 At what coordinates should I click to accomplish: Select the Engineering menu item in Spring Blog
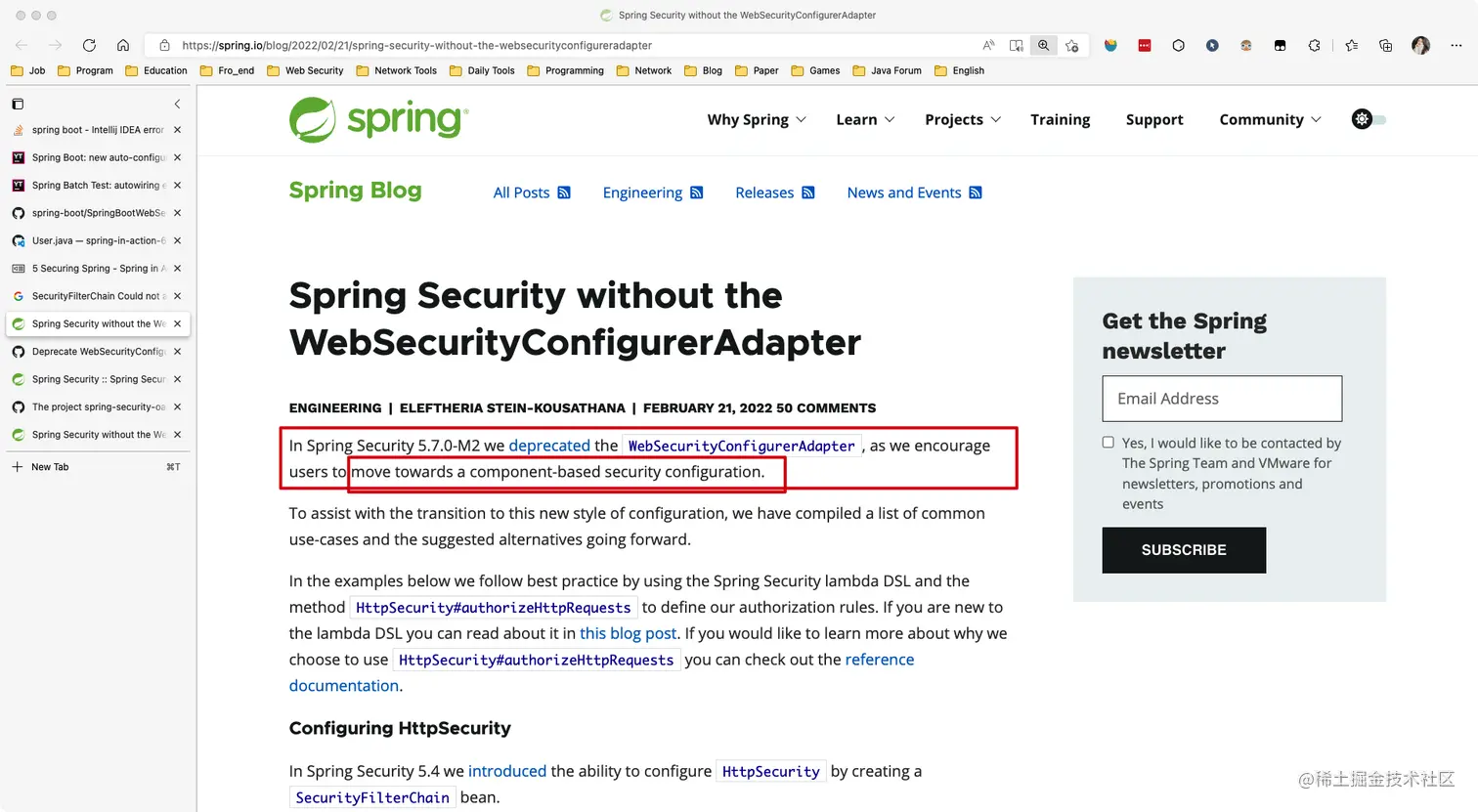642,192
